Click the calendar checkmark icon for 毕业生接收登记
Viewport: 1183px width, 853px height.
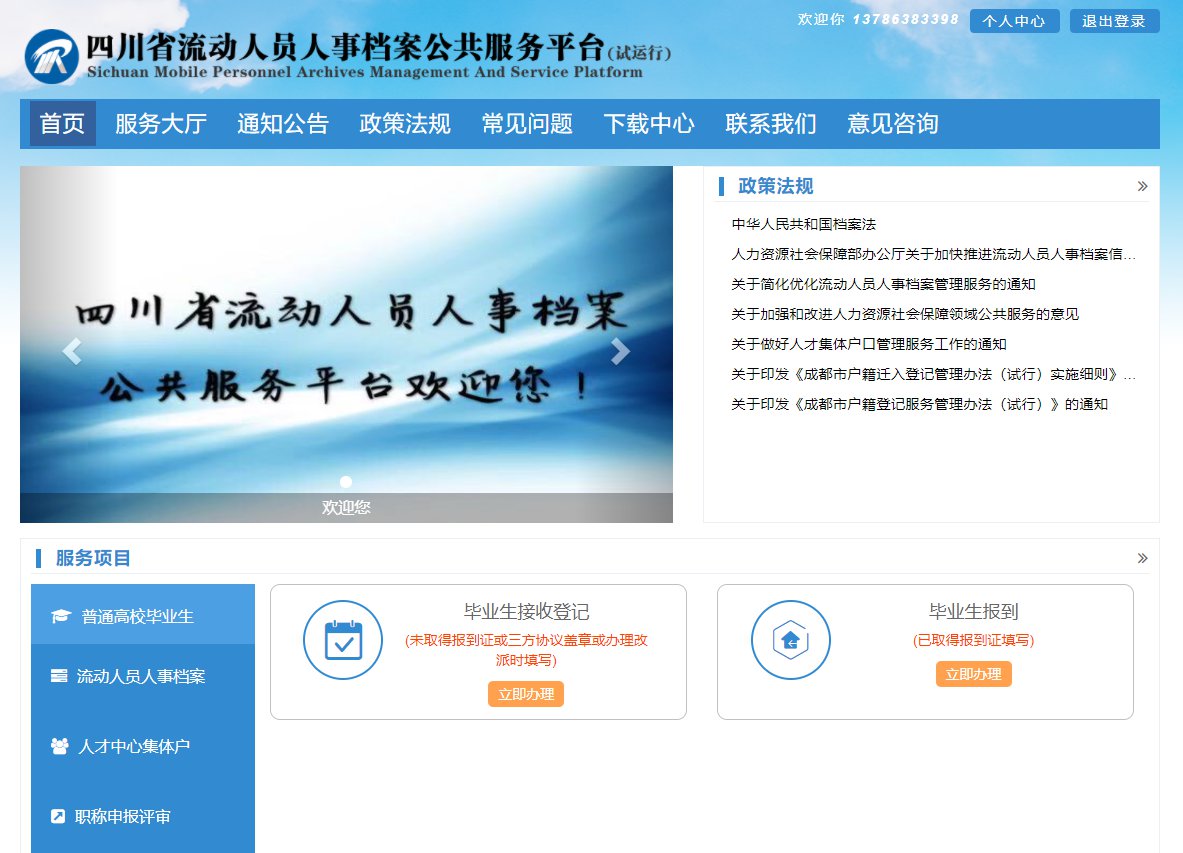pos(343,640)
